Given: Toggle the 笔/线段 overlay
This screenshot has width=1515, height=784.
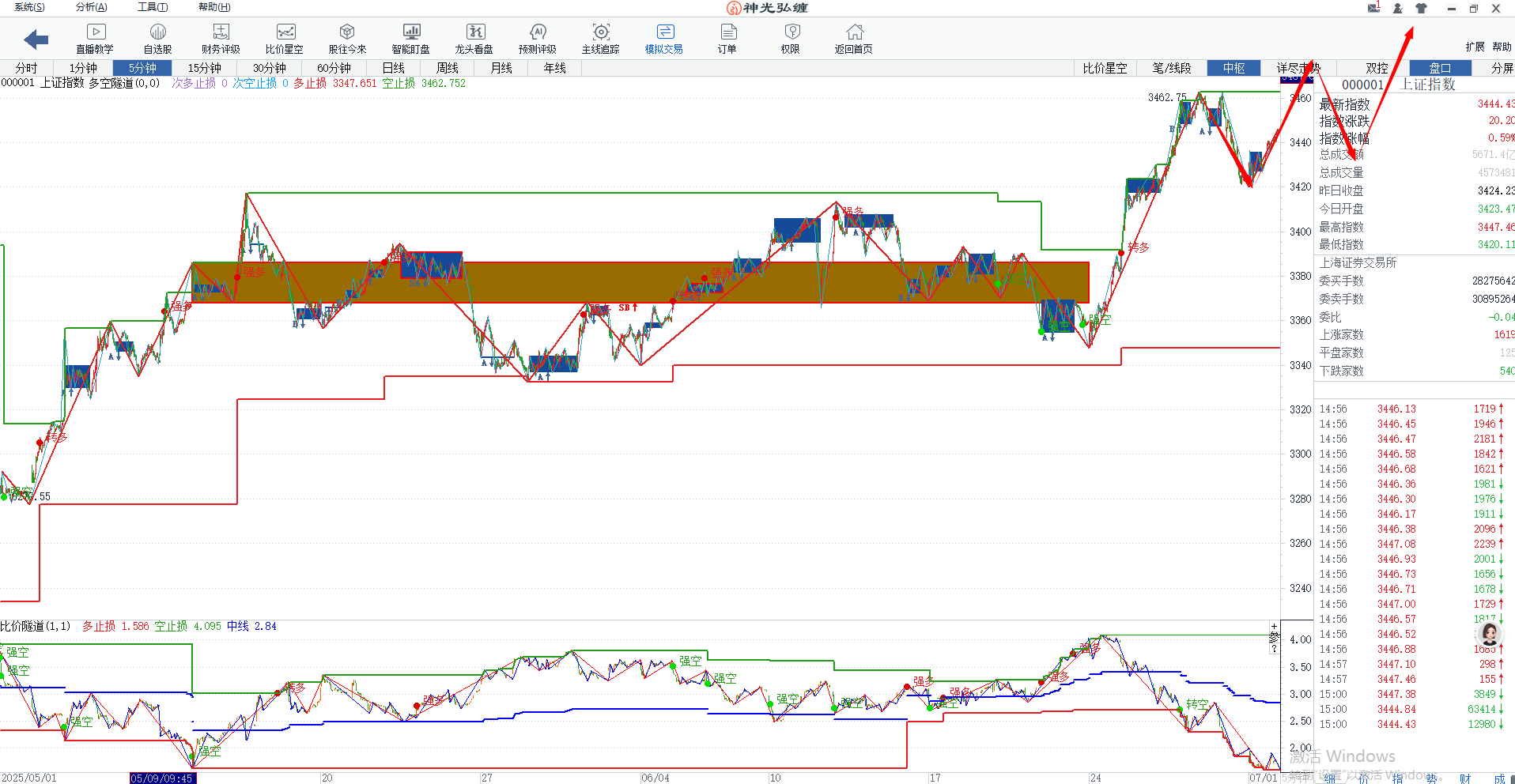Looking at the screenshot, I should [1171, 68].
